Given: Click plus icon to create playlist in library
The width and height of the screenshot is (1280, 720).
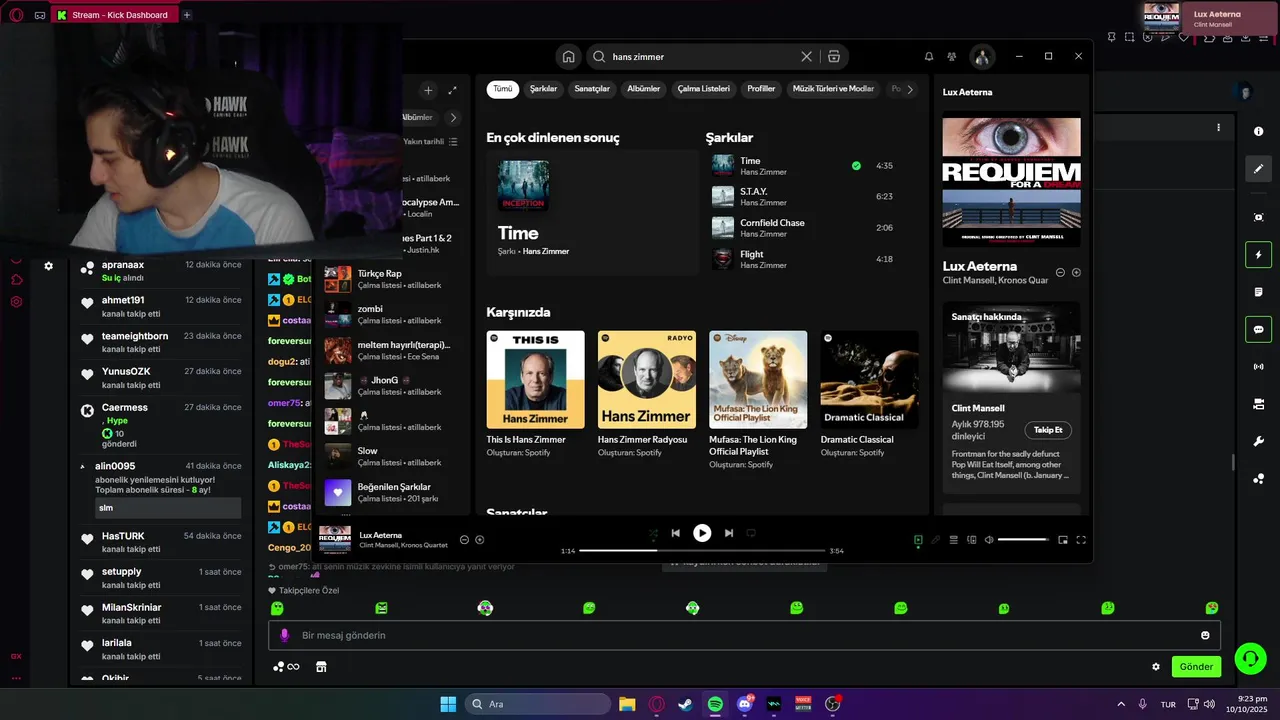Looking at the screenshot, I should [428, 90].
